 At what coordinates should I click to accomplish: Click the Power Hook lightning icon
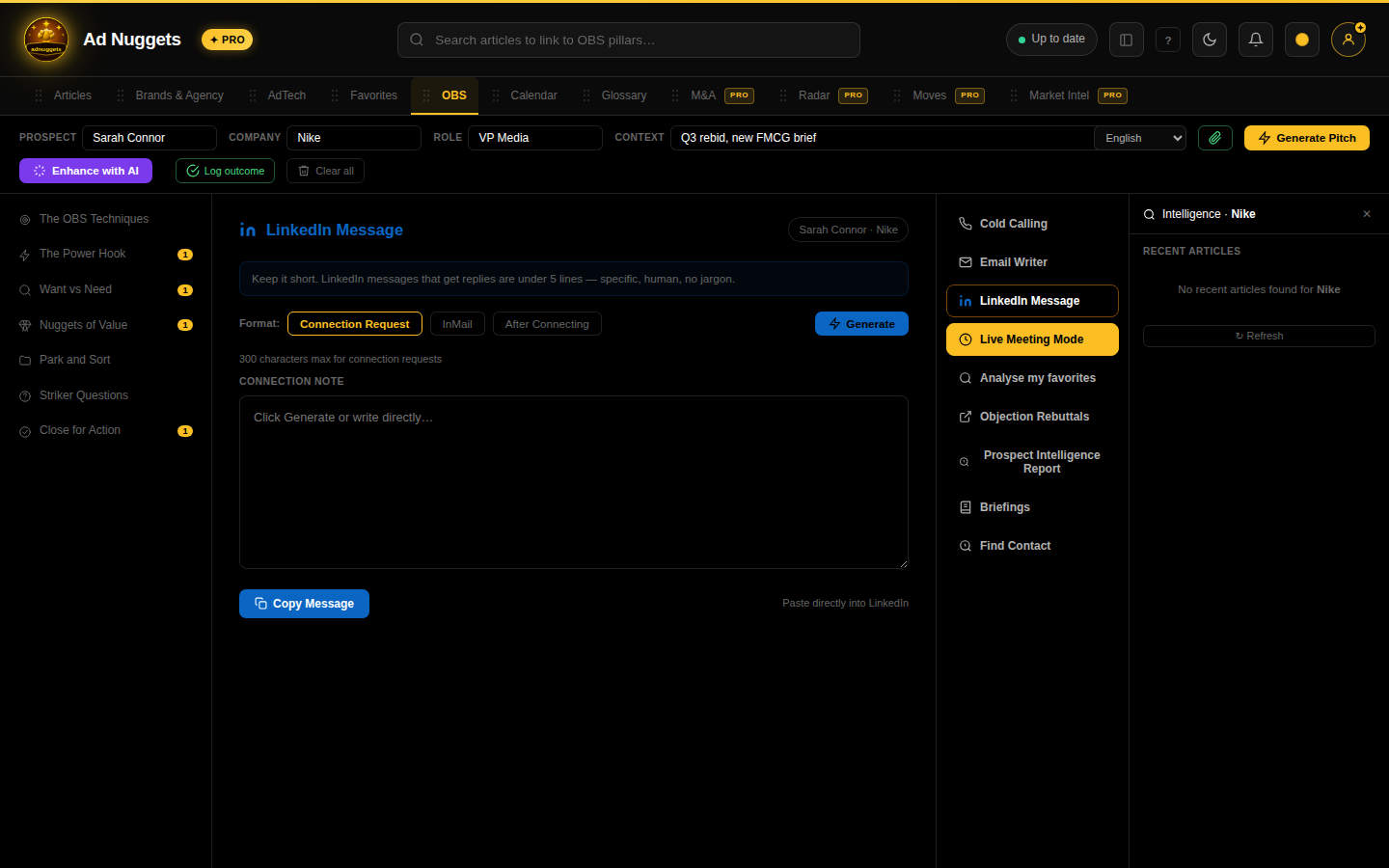[25, 255]
